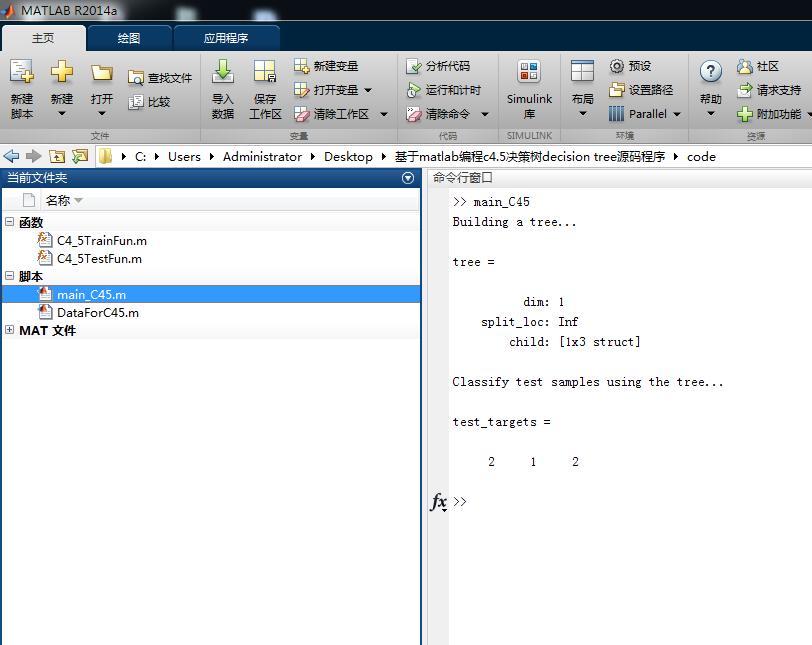Open dropdown arrow under Help (帮助)
812x645 pixels.
click(x=711, y=113)
